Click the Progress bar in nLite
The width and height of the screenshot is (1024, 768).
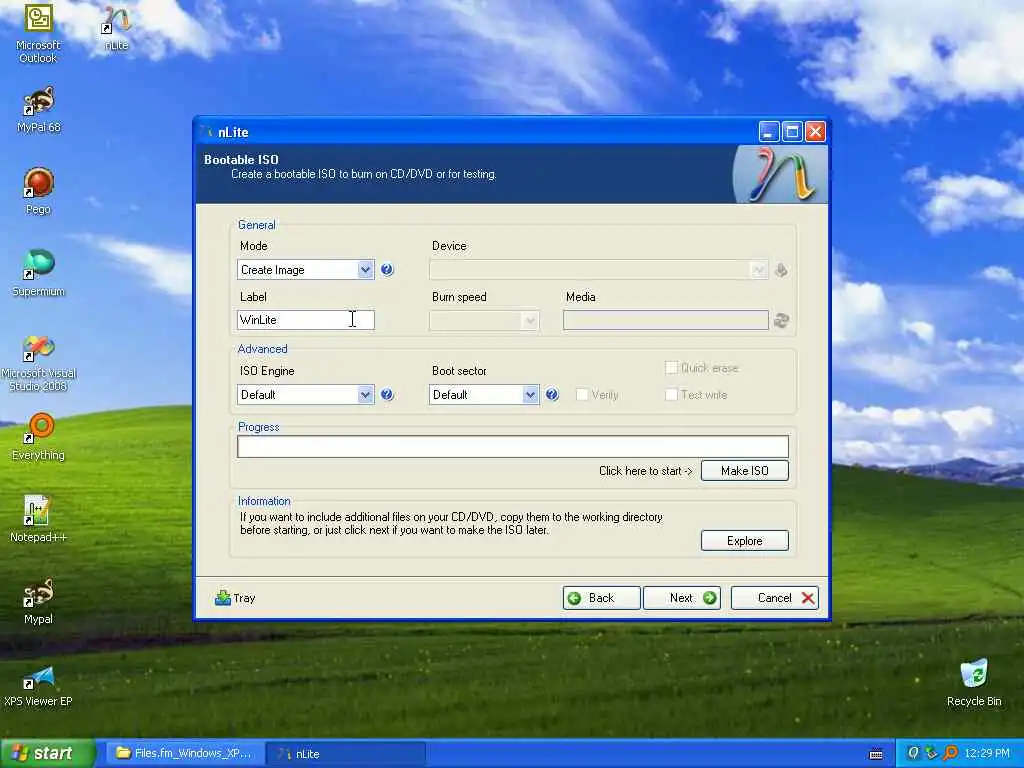(513, 447)
